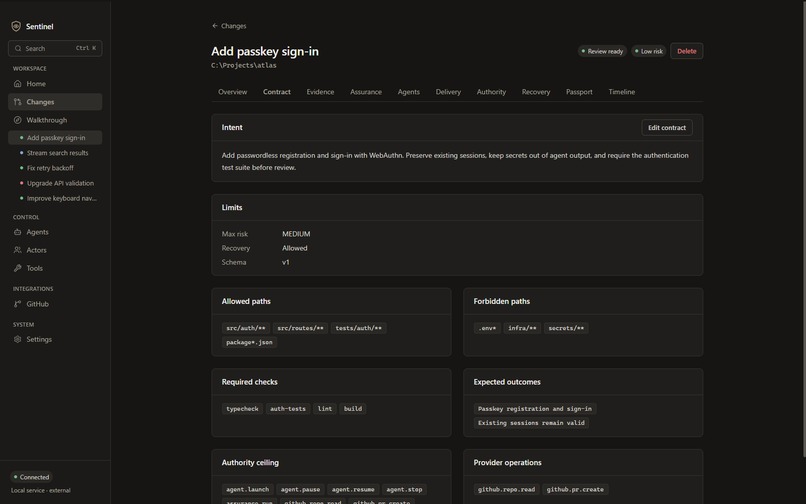Click the Edit contract button
806x504 pixels.
[x=667, y=128]
